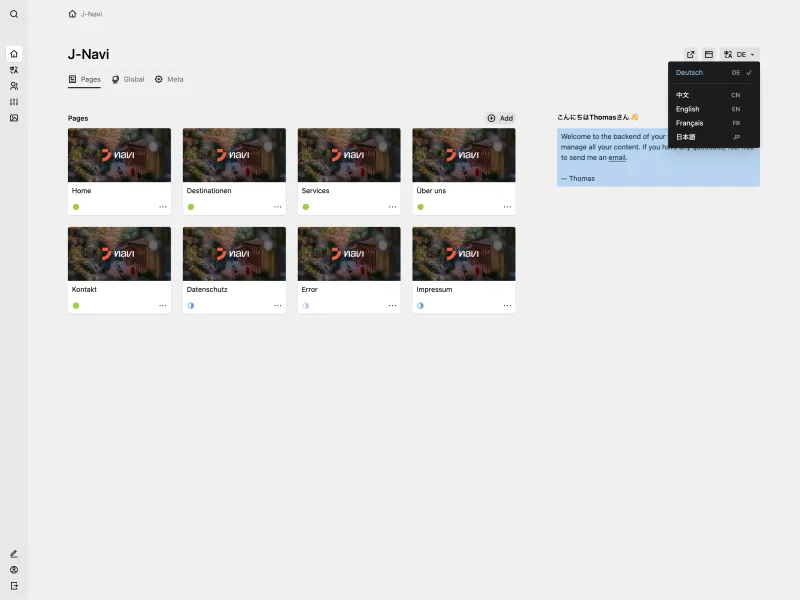Switch to the Global tab
Screen dimensions: 800x600
(x=128, y=79)
